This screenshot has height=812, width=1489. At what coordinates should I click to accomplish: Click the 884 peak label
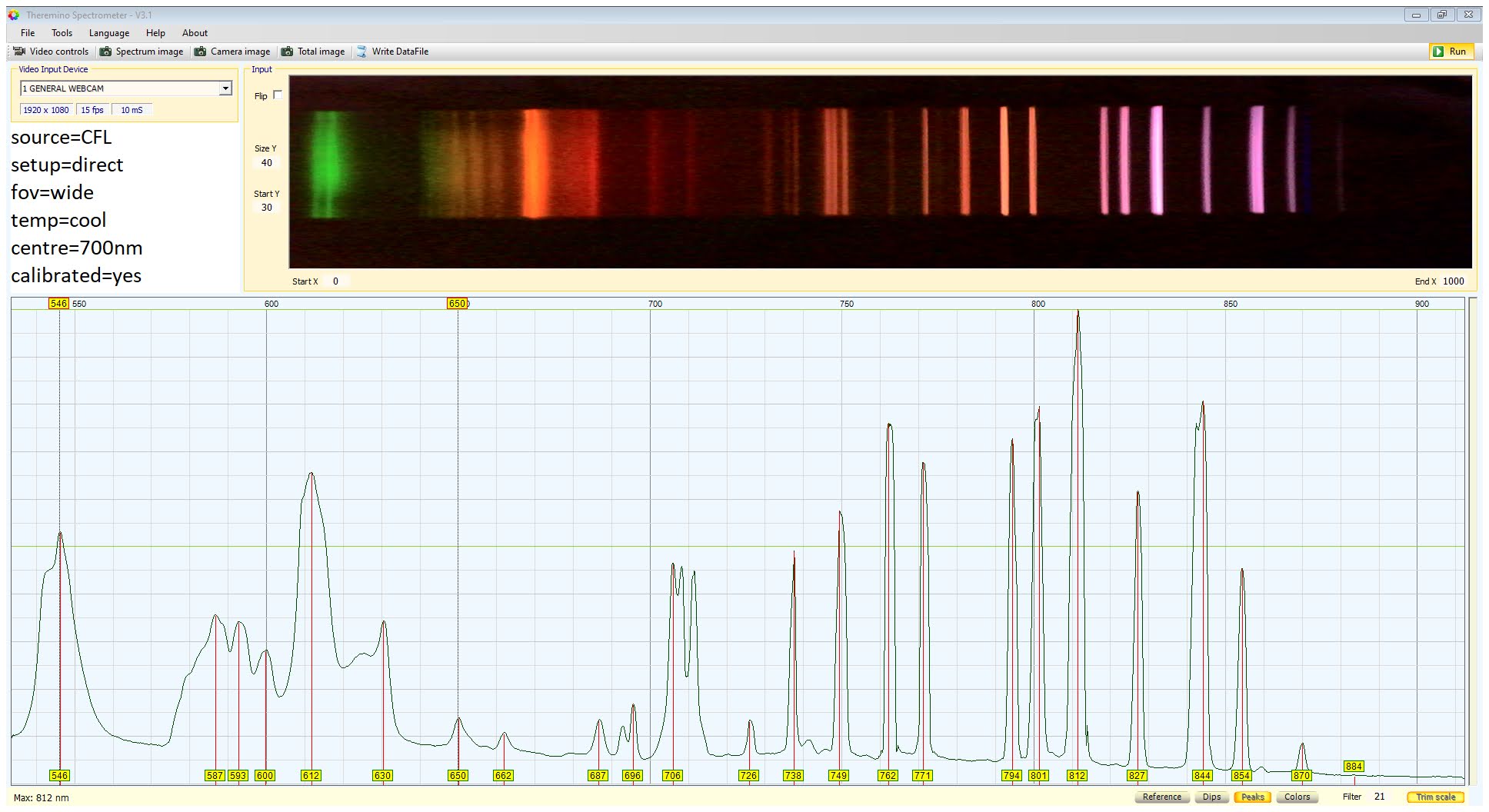point(1354,767)
